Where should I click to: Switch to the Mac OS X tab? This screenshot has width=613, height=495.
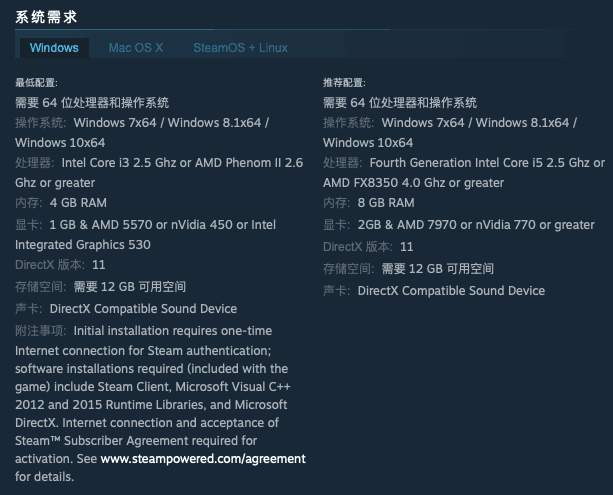click(136, 48)
